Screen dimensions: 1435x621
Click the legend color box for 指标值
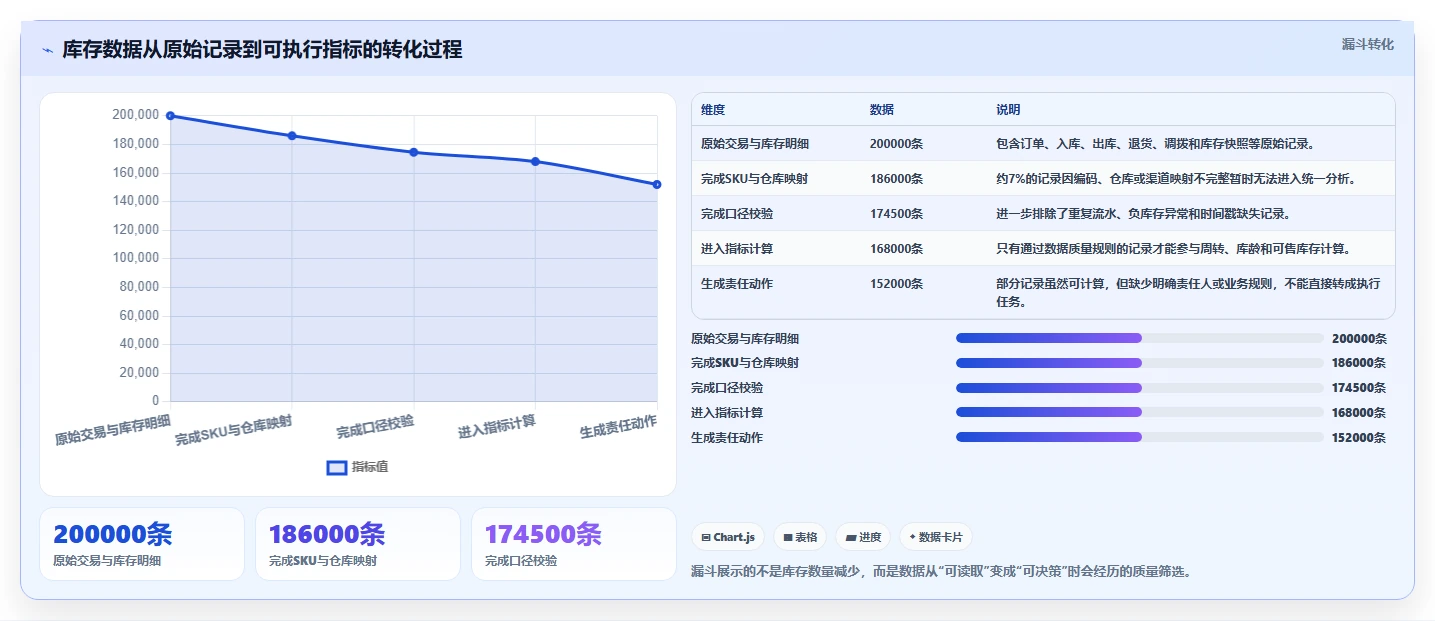337,467
